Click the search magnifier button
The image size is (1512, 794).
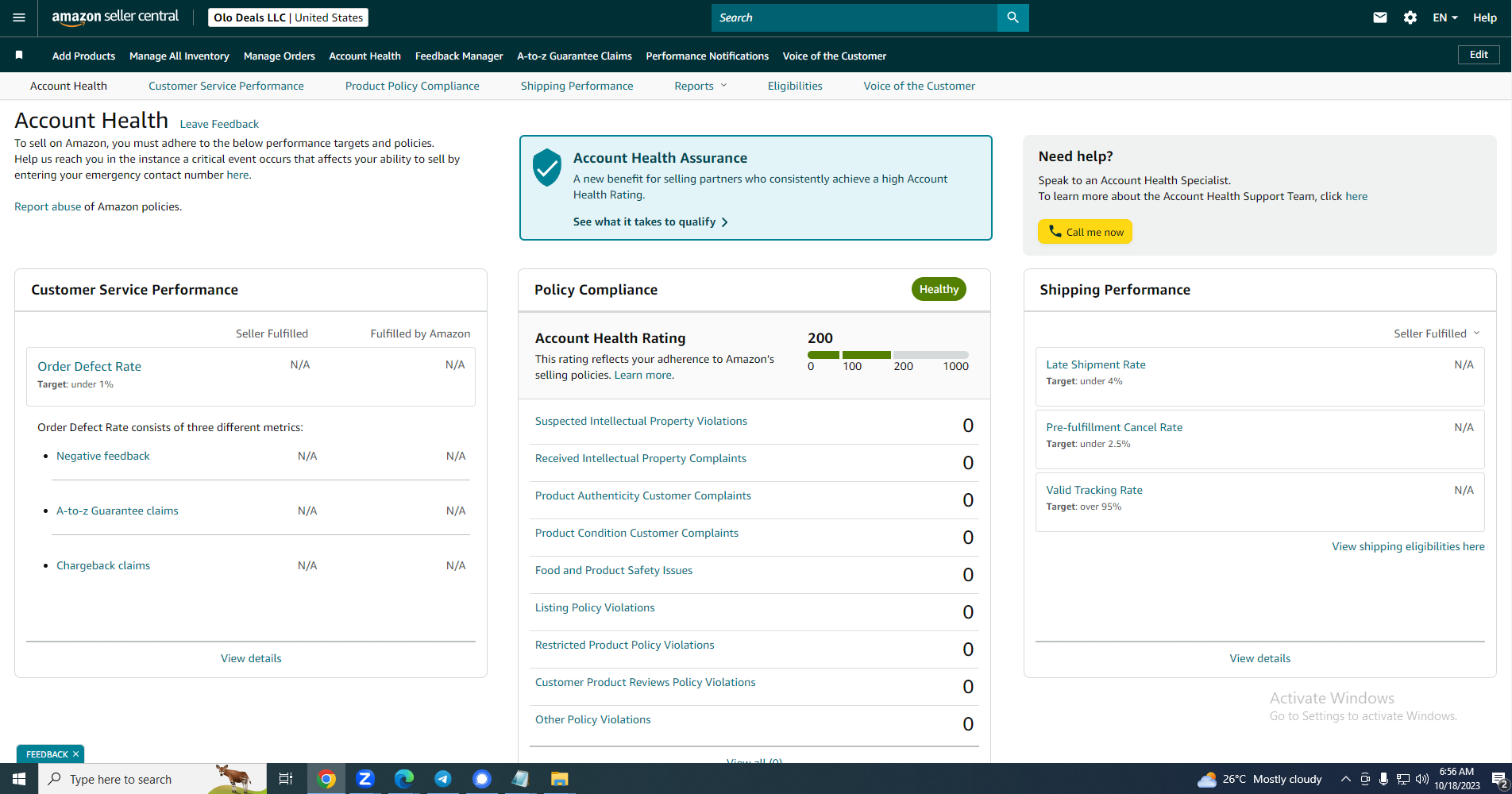click(1012, 17)
